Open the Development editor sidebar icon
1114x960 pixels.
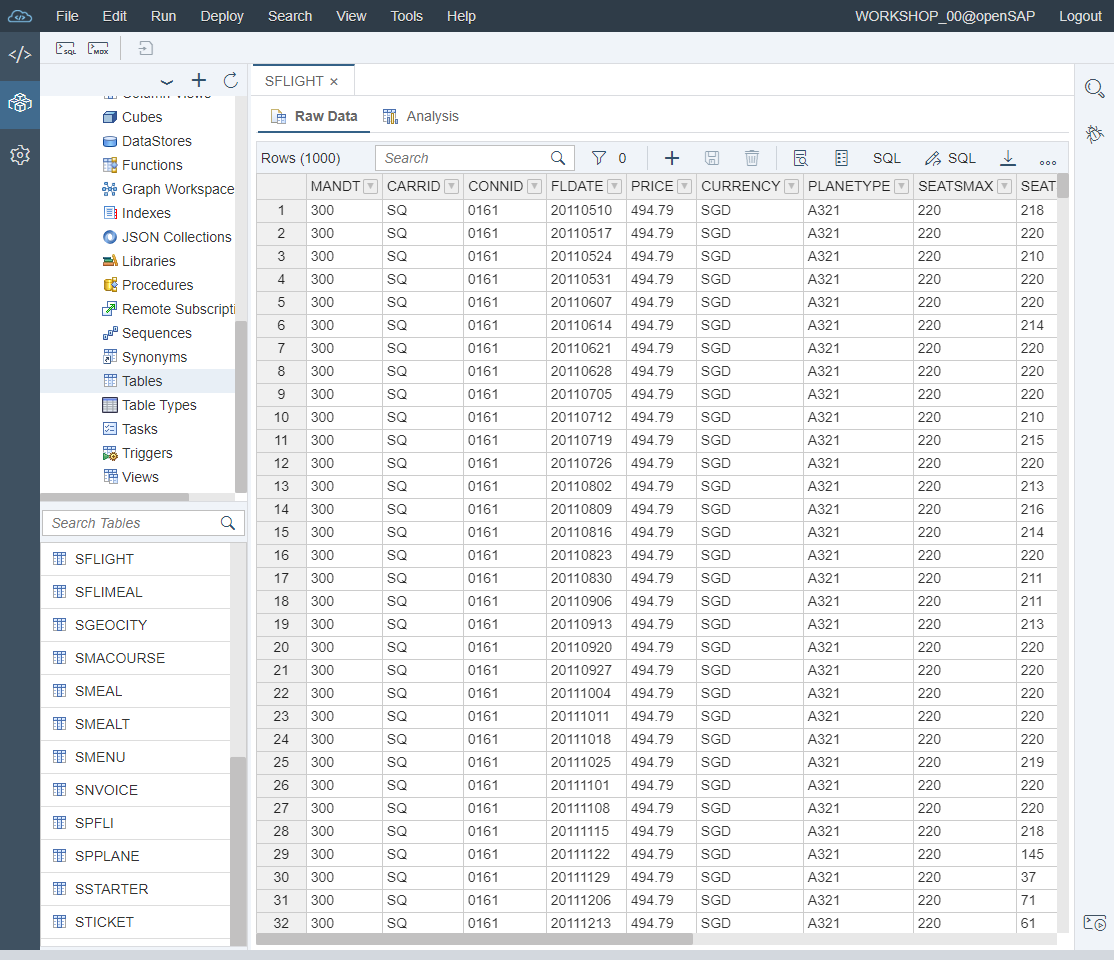20,54
